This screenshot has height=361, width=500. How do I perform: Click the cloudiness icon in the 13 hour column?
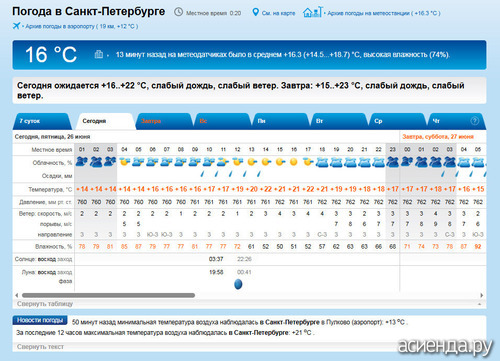[252, 162]
